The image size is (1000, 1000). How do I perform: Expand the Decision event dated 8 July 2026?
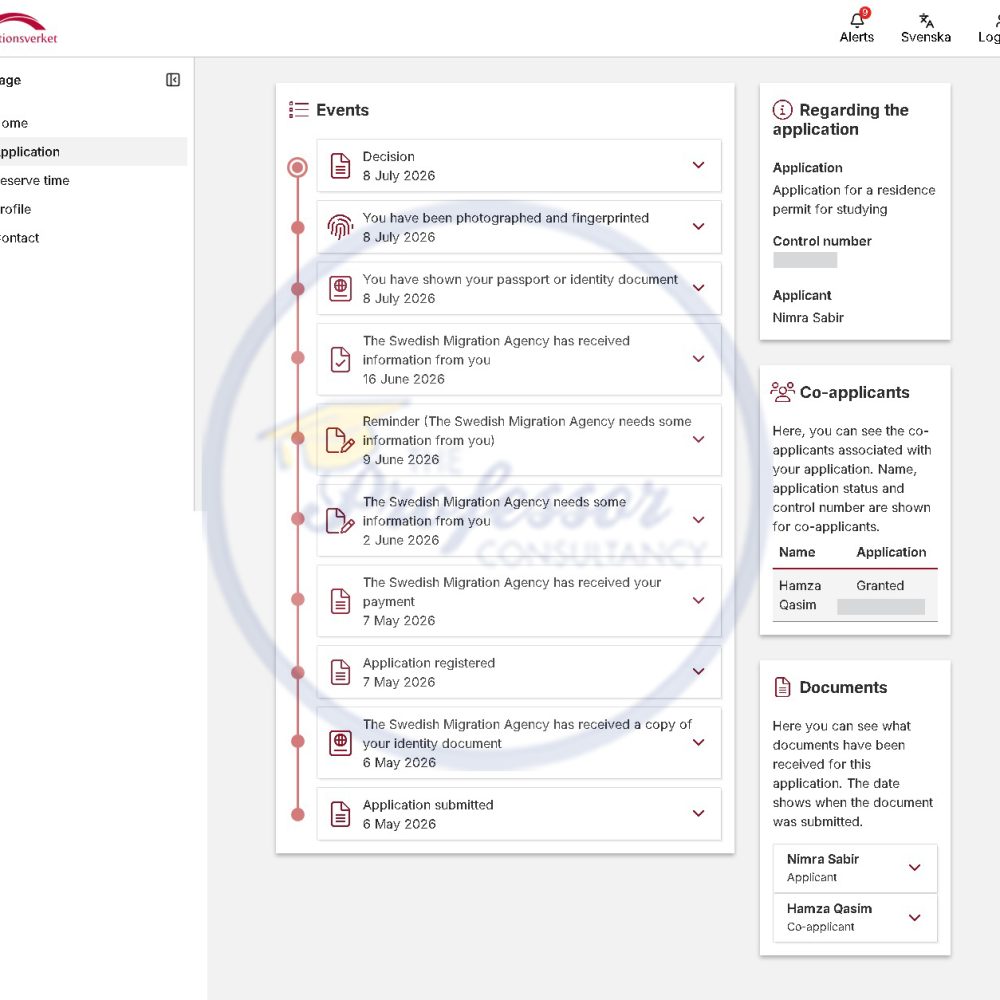[x=698, y=165]
